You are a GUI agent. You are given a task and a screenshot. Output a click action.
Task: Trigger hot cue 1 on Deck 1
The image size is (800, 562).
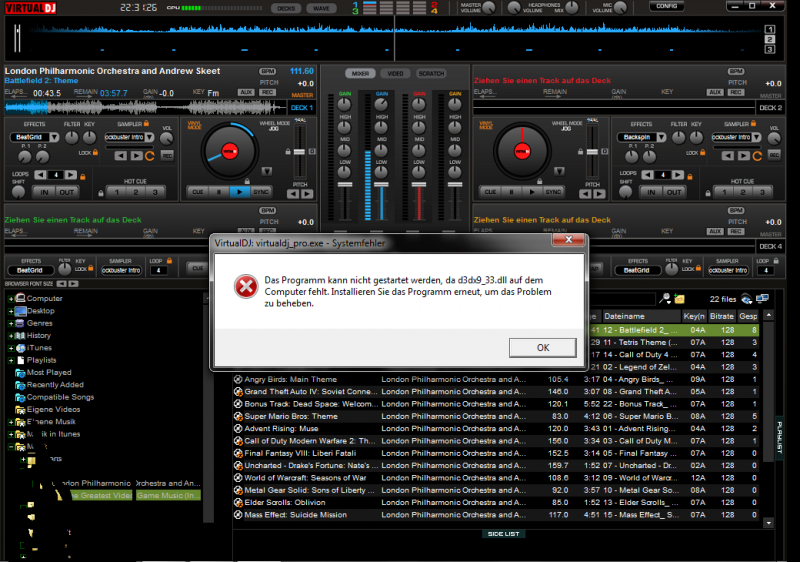[117, 192]
